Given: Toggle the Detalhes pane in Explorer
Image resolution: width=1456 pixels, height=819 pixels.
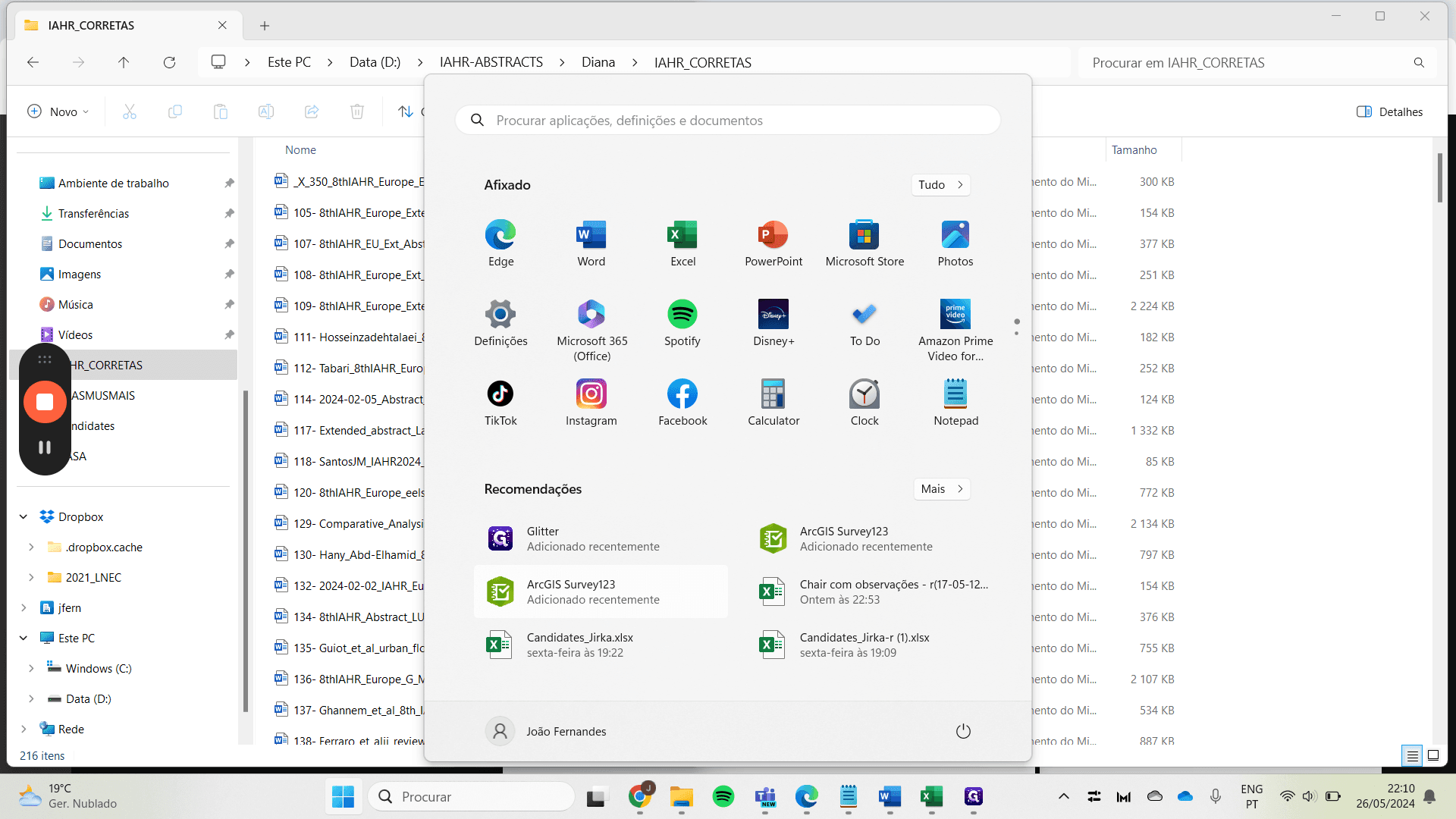Looking at the screenshot, I should point(1389,111).
